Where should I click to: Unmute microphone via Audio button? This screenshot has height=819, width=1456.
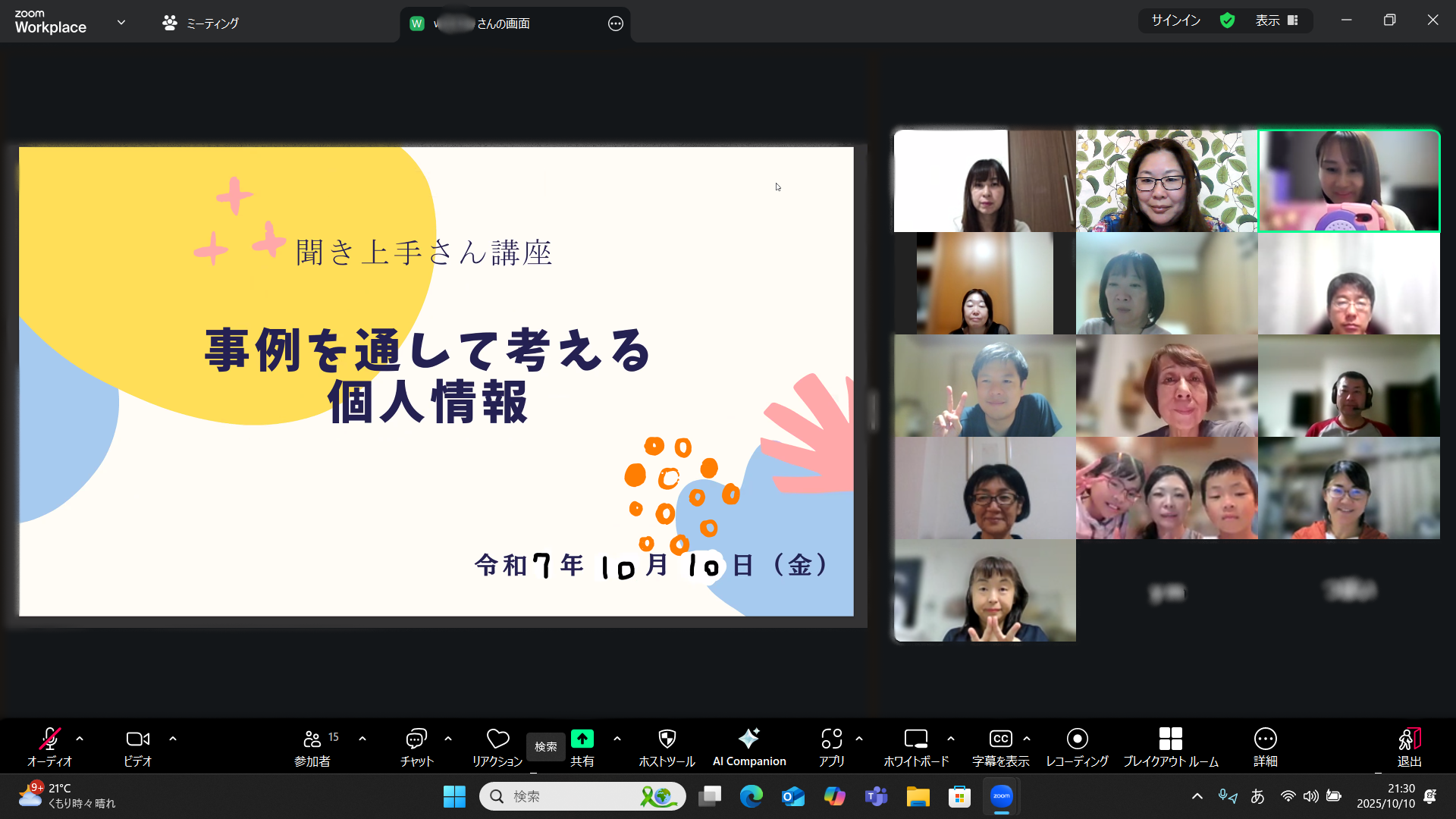[x=49, y=739]
